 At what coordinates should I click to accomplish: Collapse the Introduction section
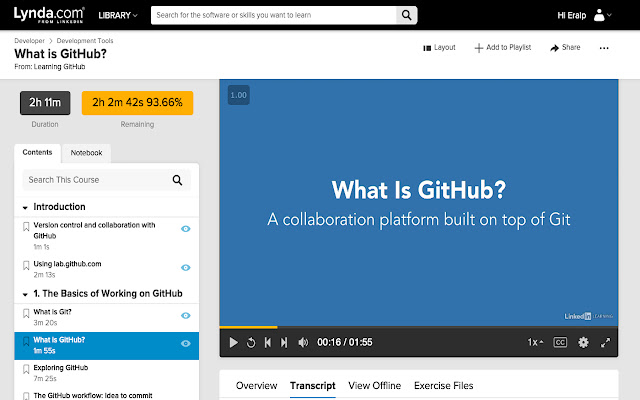coord(25,207)
